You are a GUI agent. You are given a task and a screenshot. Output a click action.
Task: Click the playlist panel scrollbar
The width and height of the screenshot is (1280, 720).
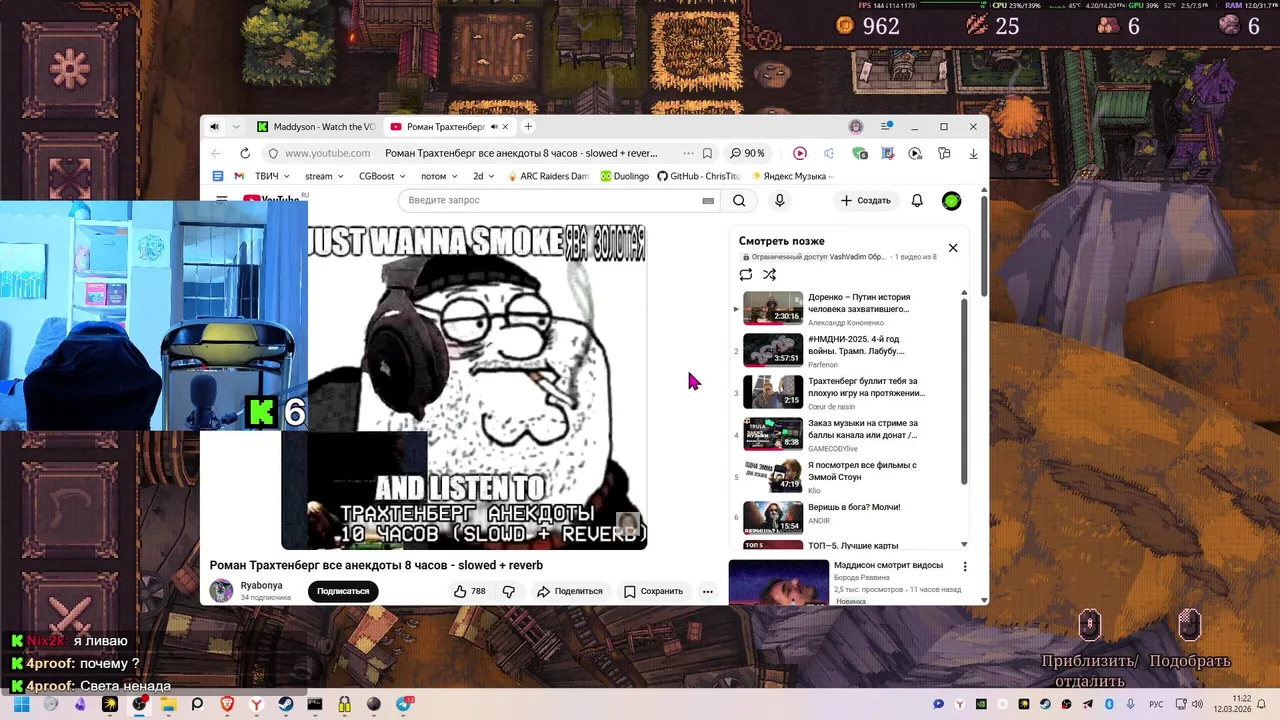(x=964, y=390)
